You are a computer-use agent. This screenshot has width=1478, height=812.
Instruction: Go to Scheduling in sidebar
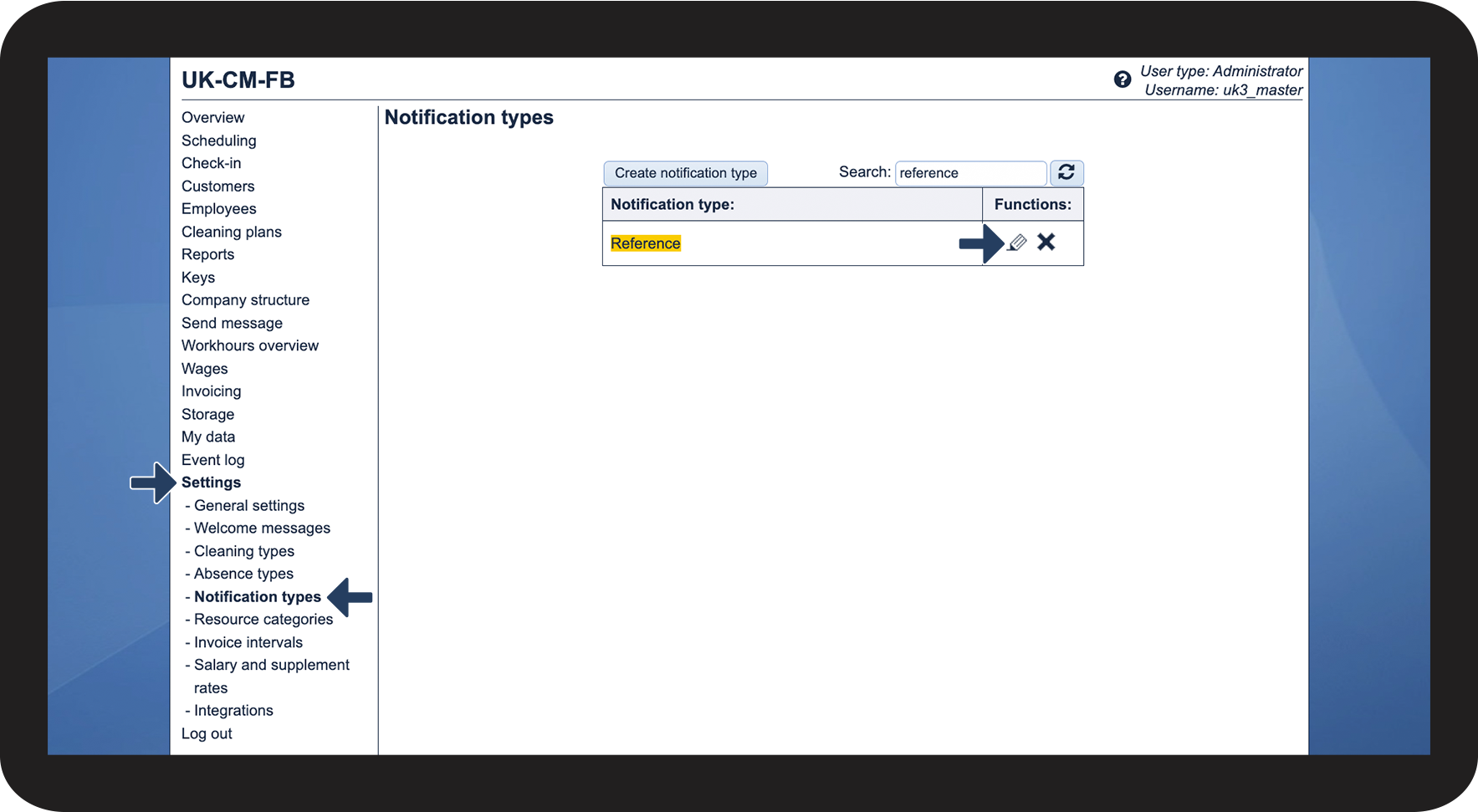(219, 140)
